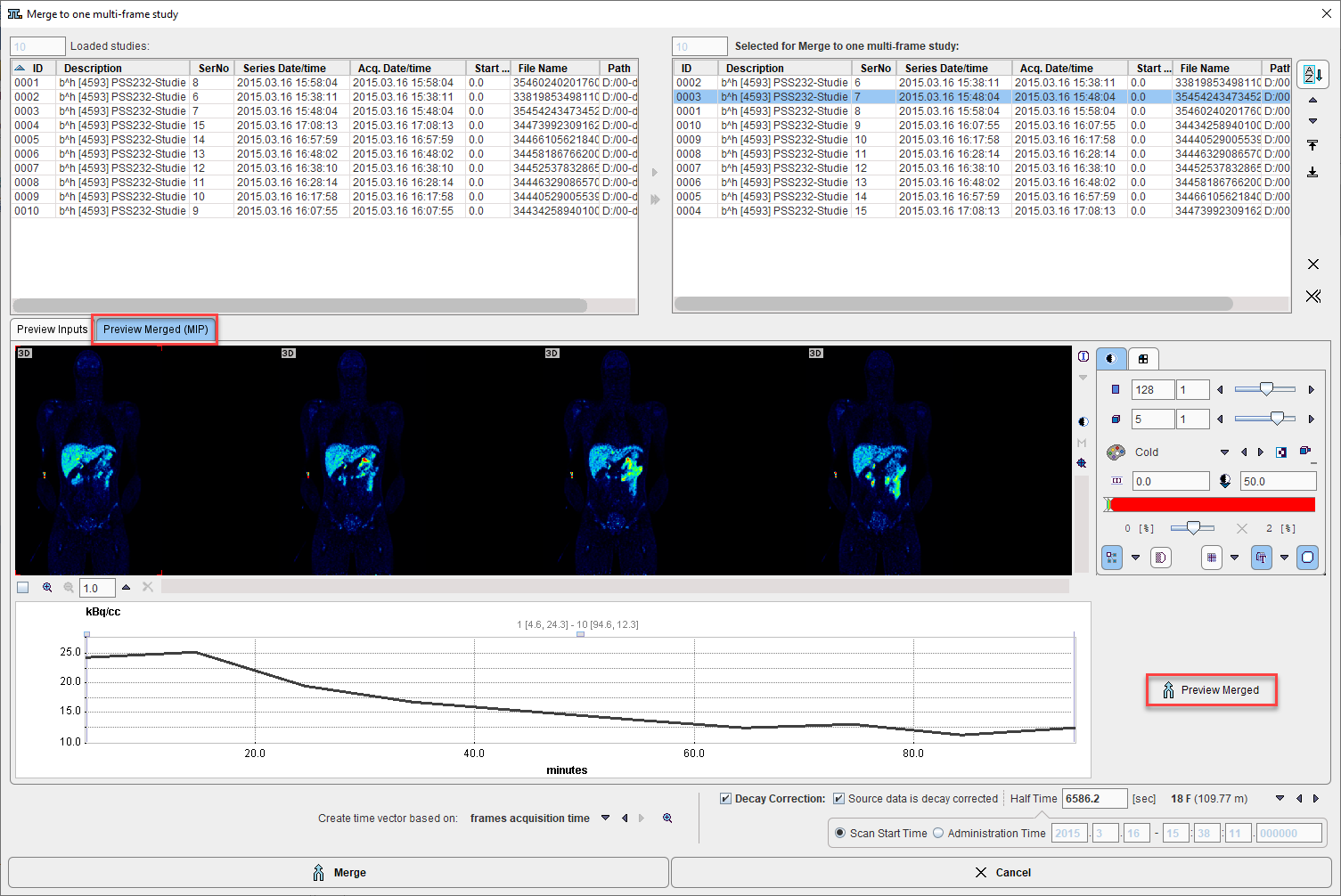Select the contrast settings tab
Screen dimensions: 1341x896
1110,358
